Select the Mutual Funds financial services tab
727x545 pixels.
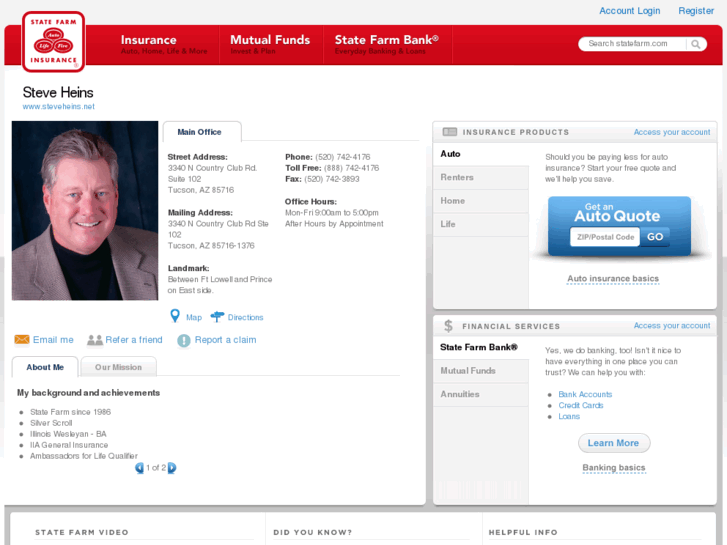[481, 371]
